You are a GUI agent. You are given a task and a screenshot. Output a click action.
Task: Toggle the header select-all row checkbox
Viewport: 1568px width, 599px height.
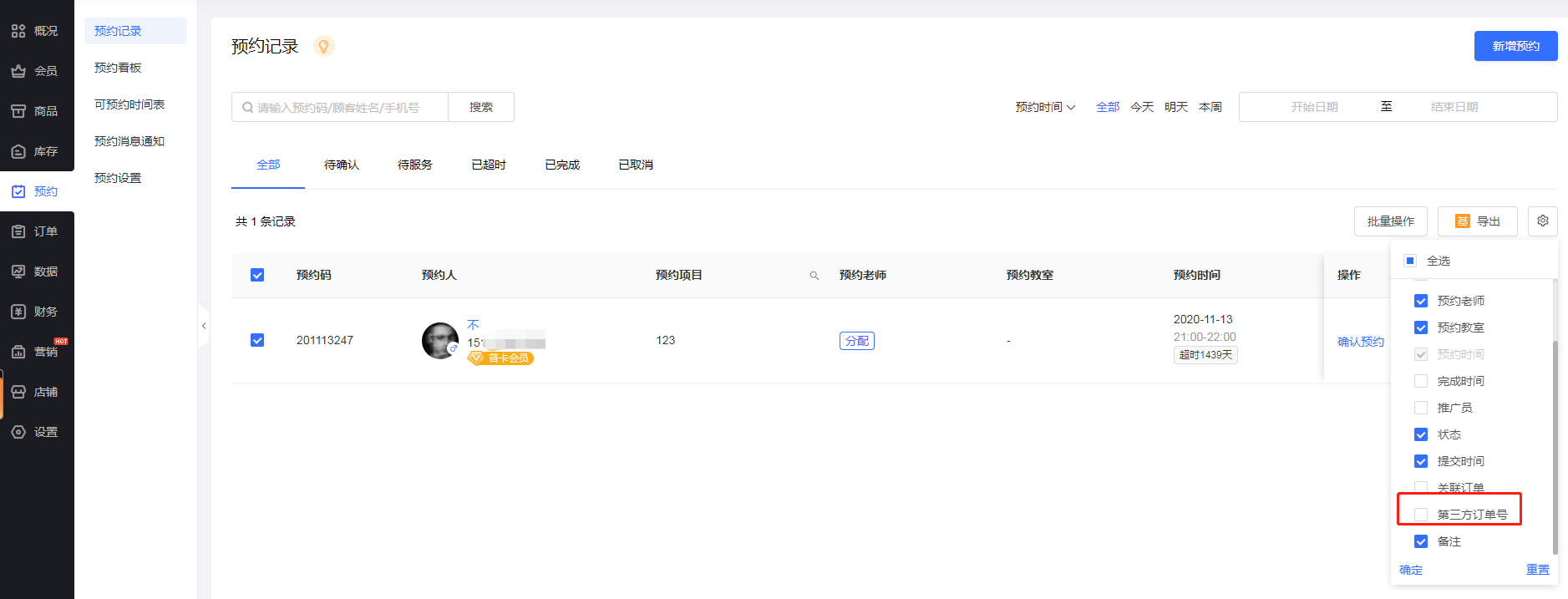click(257, 275)
